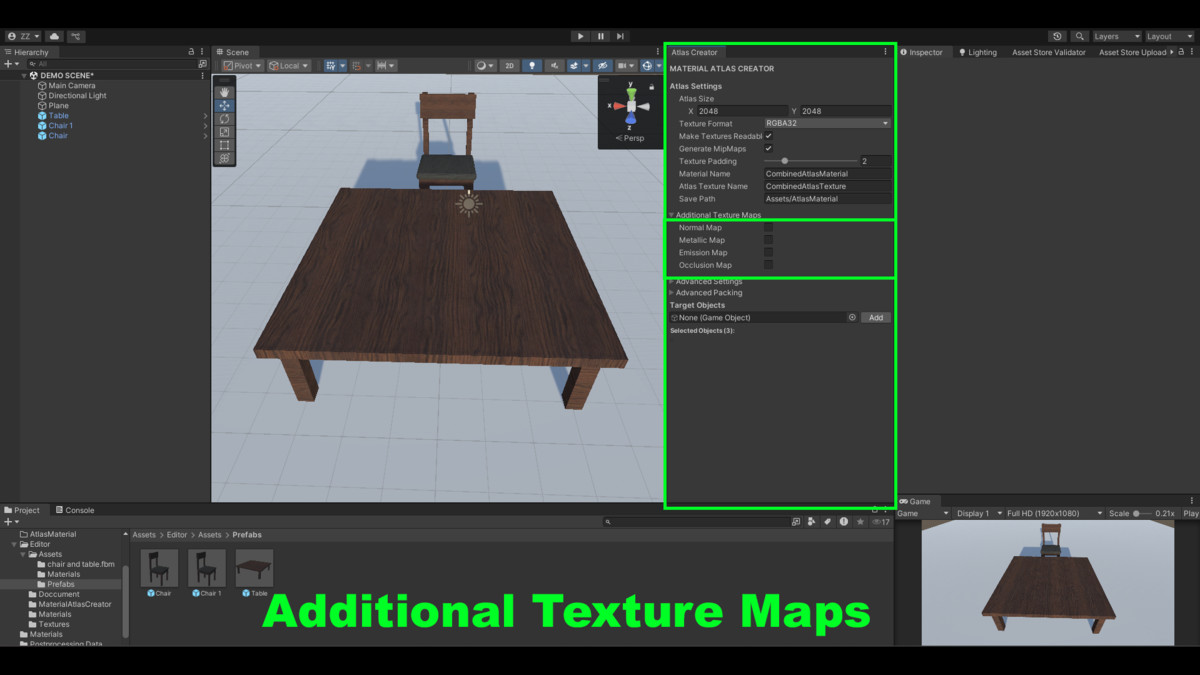Open favorites star icon in Project toolbar

(x=860, y=522)
